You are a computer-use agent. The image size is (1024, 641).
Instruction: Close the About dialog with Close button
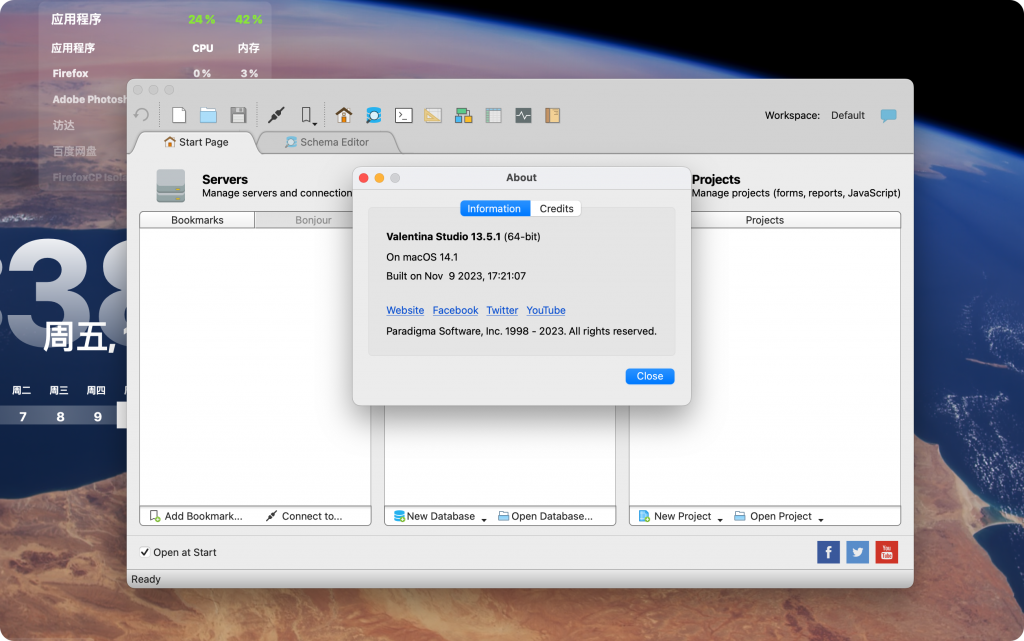pyautogui.click(x=649, y=376)
